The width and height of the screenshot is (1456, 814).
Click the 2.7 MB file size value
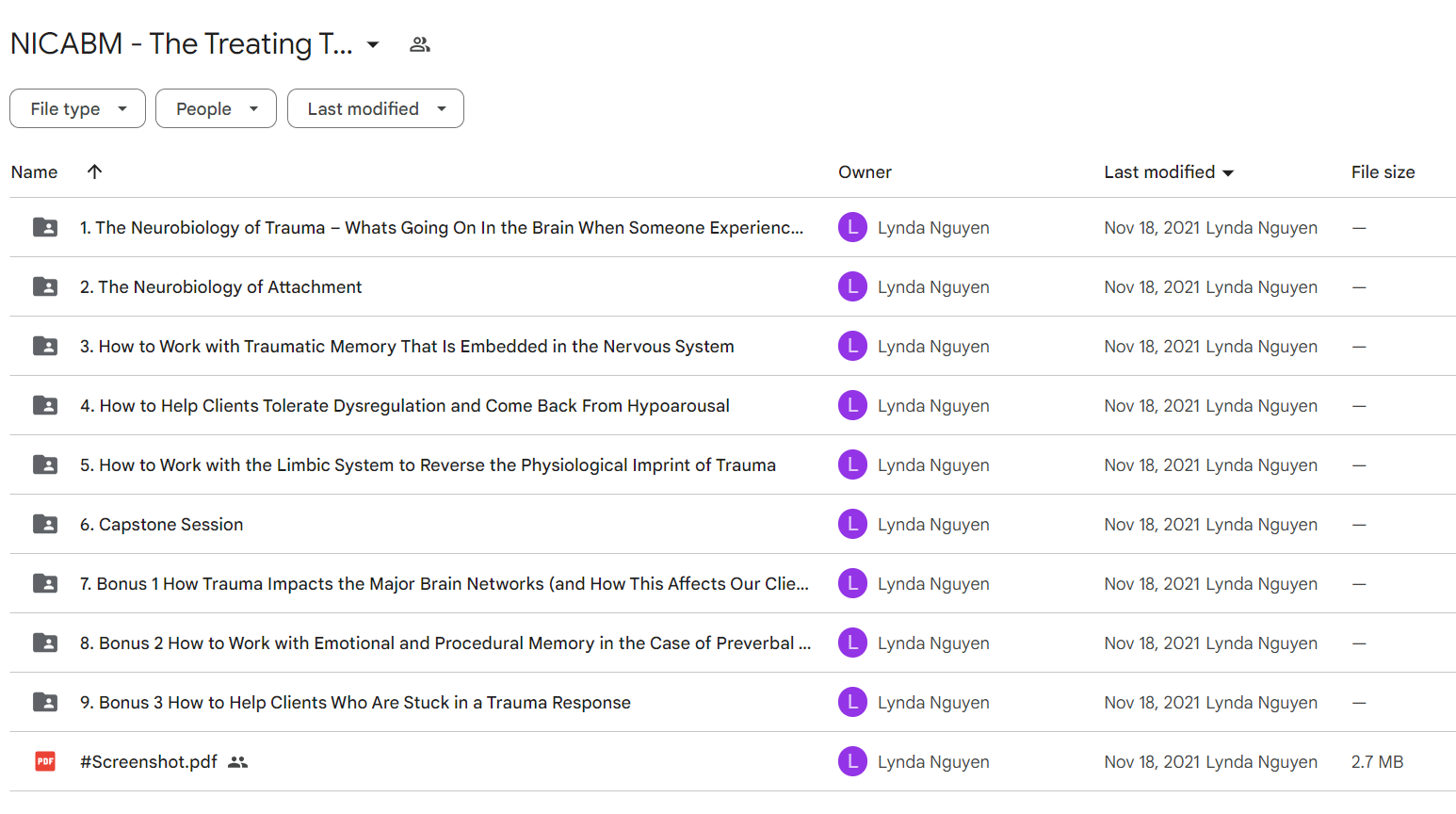(x=1377, y=762)
